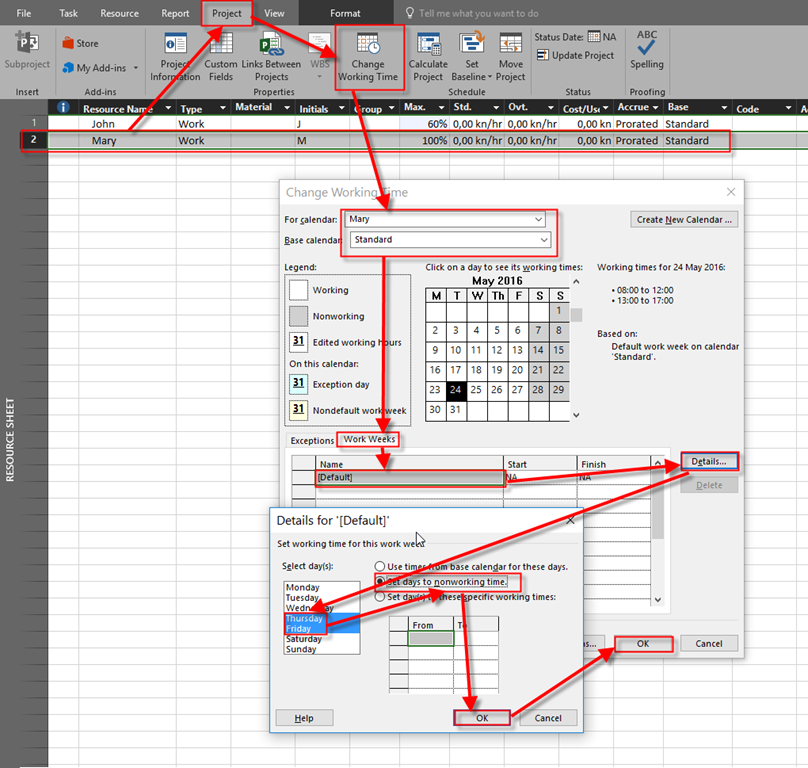Choose 'Set day(s) to these specific working times'
This screenshot has width=808, height=768.
[x=380, y=597]
